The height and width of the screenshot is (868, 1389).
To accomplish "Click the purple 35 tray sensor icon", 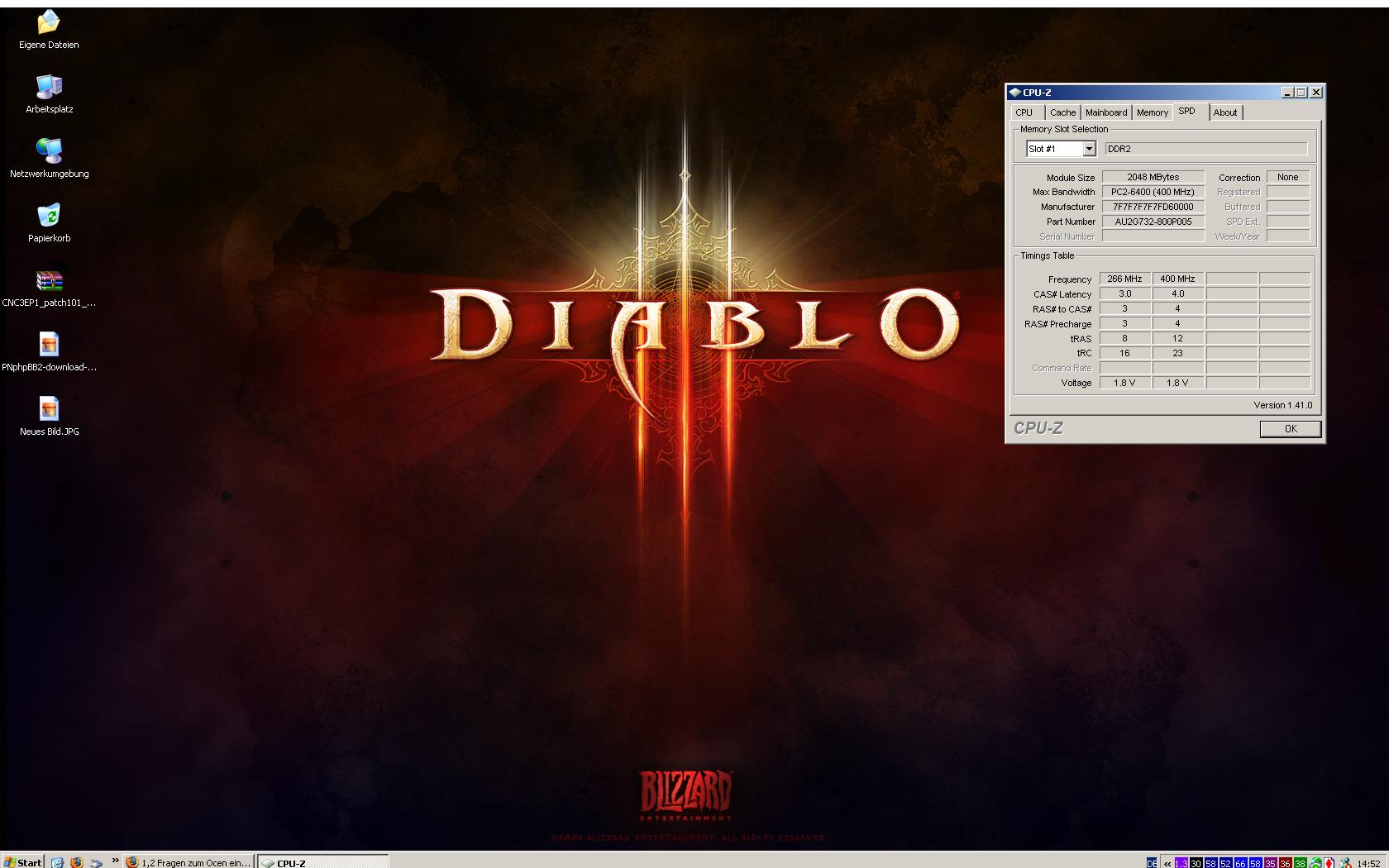I will 1271,862.
